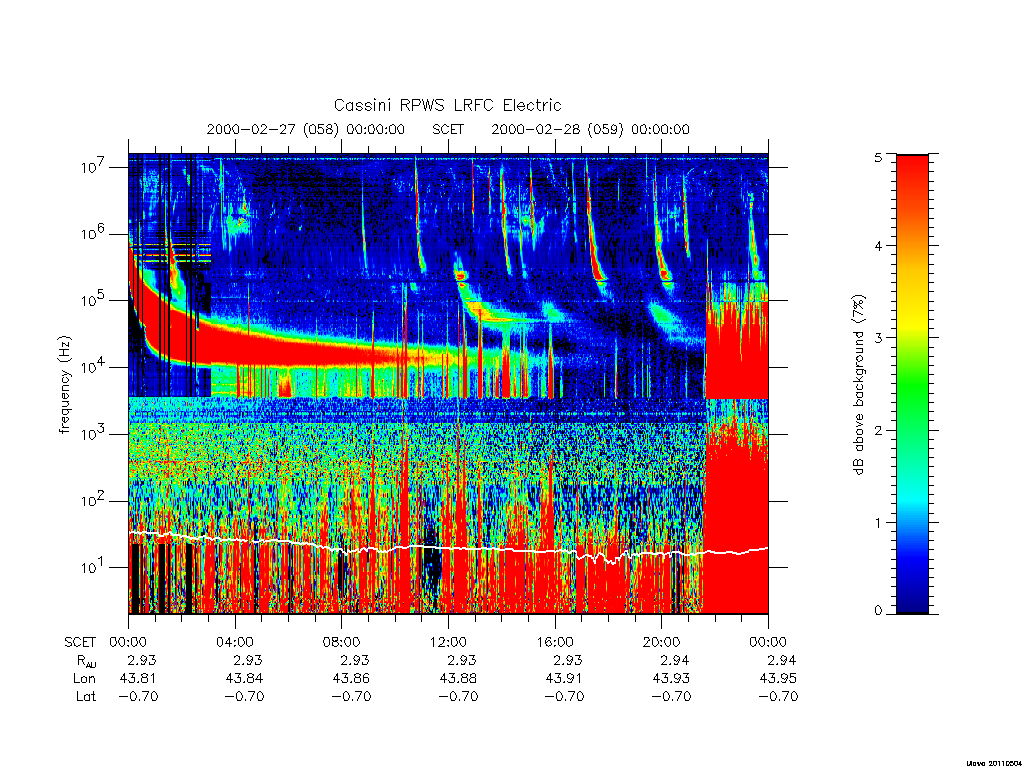Click the longitude value '43.93'

(671, 679)
